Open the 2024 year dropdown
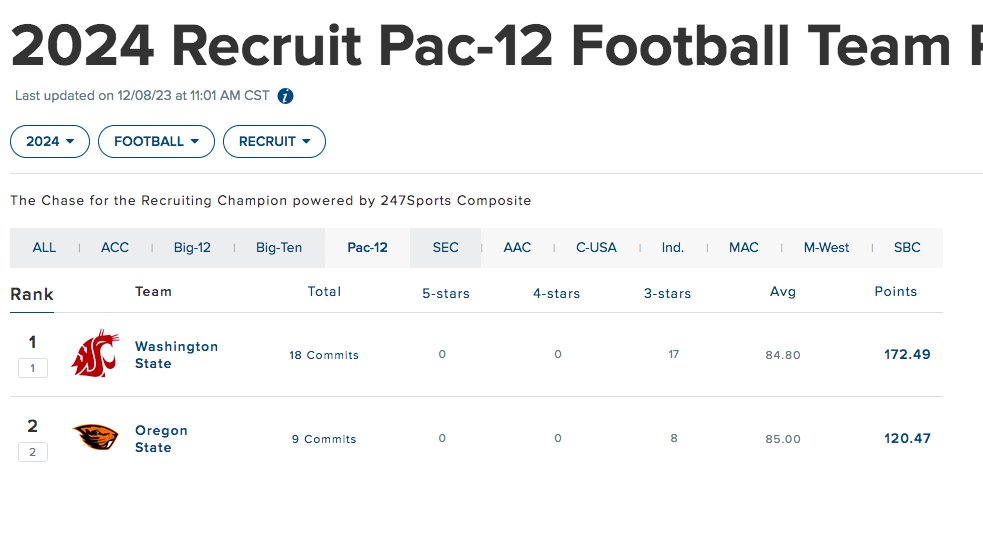Image resolution: width=983 pixels, height=551 pixels. click(x=50, y=142)
